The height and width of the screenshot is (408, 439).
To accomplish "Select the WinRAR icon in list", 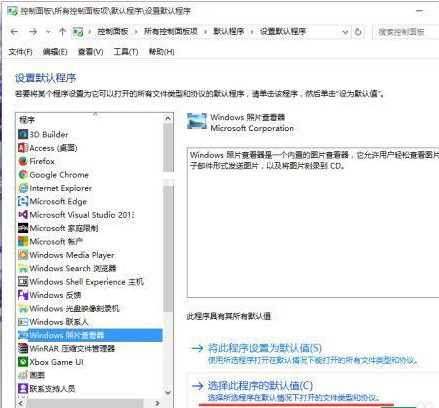I will pos(23,349).
